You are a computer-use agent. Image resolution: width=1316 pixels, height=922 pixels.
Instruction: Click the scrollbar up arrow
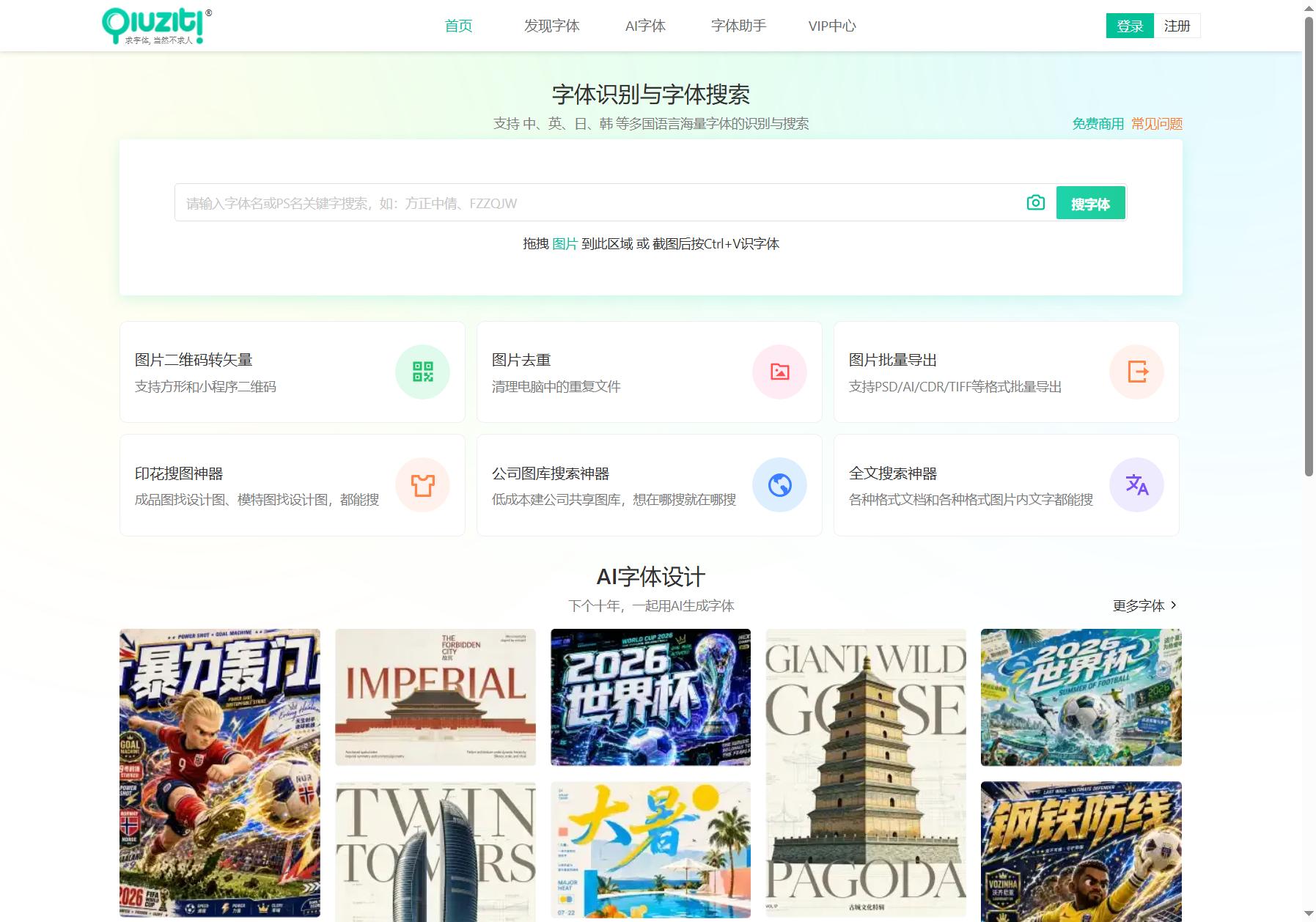[1309, 7]
